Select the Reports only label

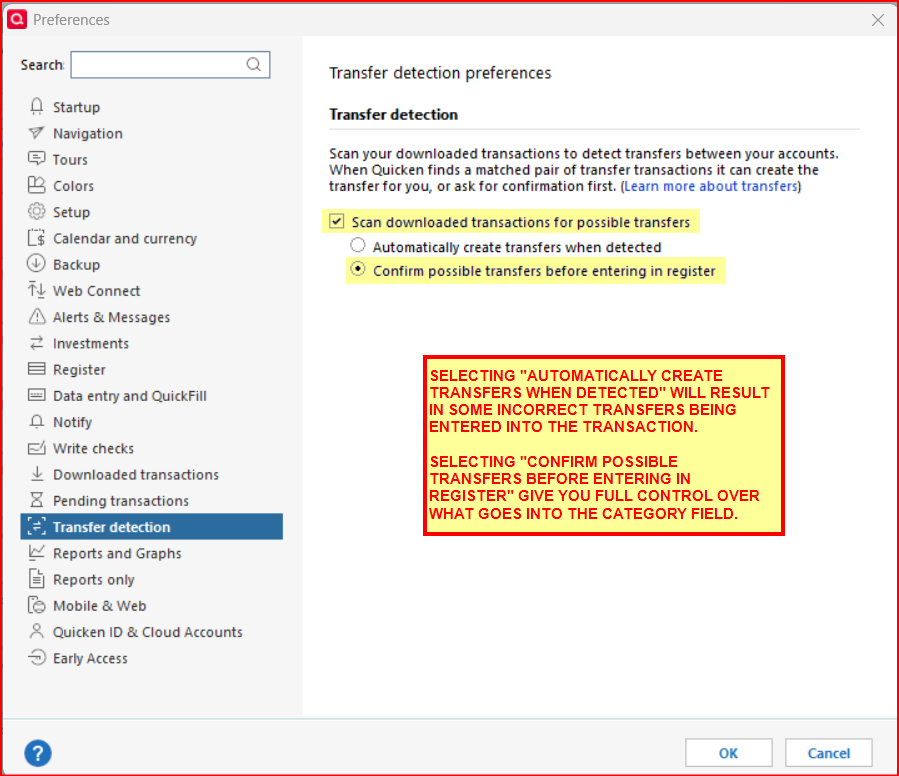coord(93,580)
